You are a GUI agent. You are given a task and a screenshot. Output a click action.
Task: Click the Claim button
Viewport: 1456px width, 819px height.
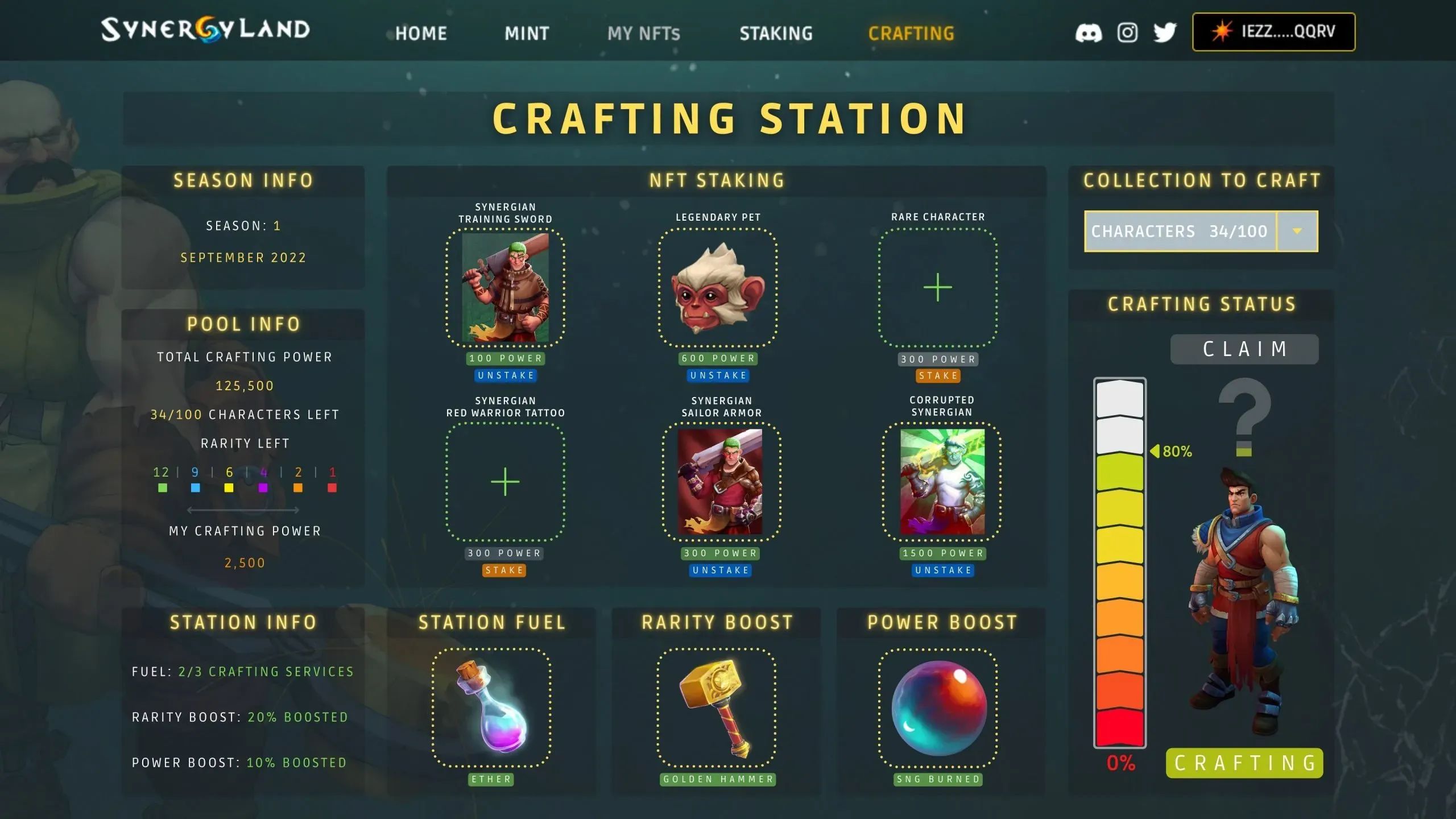(x=1244, y=349)
